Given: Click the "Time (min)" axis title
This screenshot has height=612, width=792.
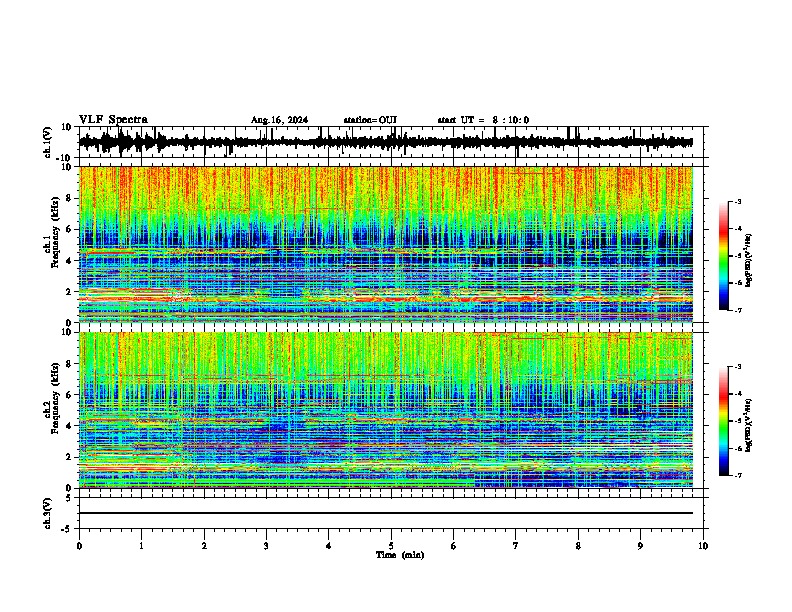Looking at the screenshot, I should tap(400, 555).
